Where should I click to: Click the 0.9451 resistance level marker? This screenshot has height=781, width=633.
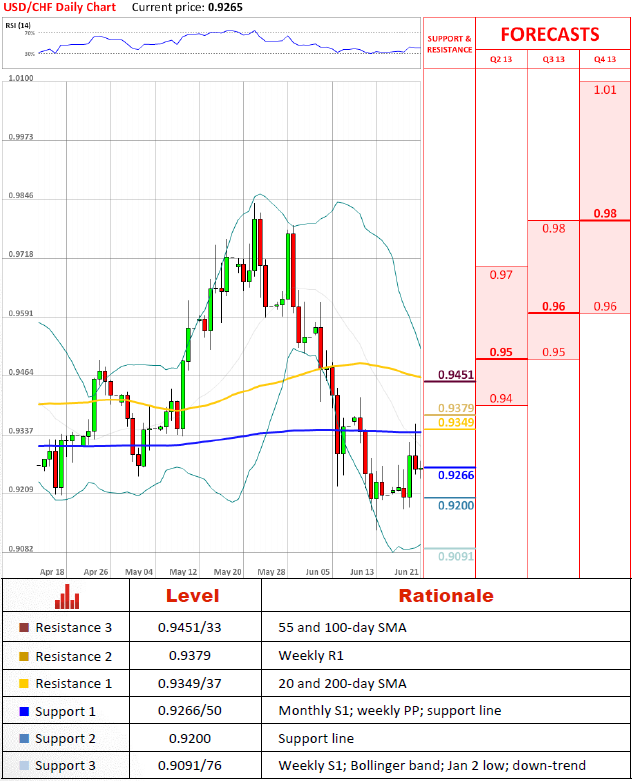coord(456,375)
